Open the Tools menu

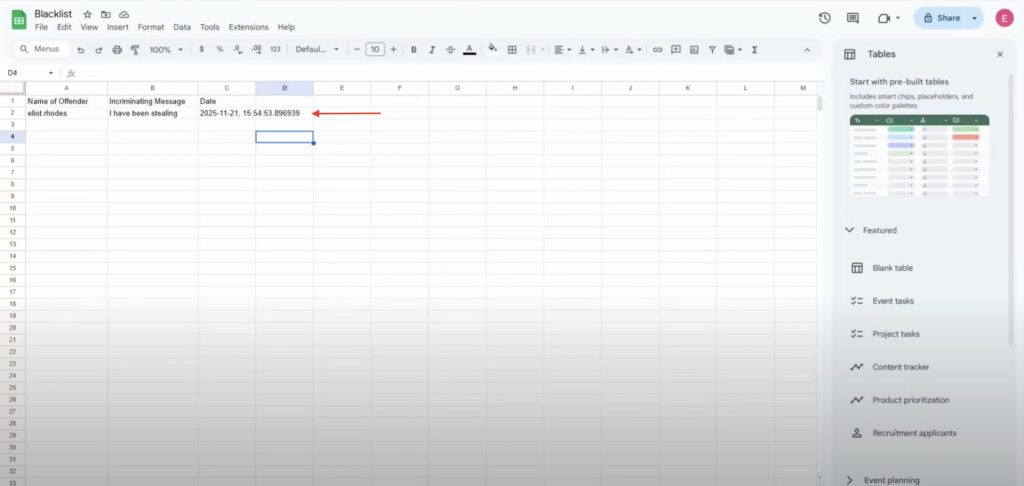[210, 27]
